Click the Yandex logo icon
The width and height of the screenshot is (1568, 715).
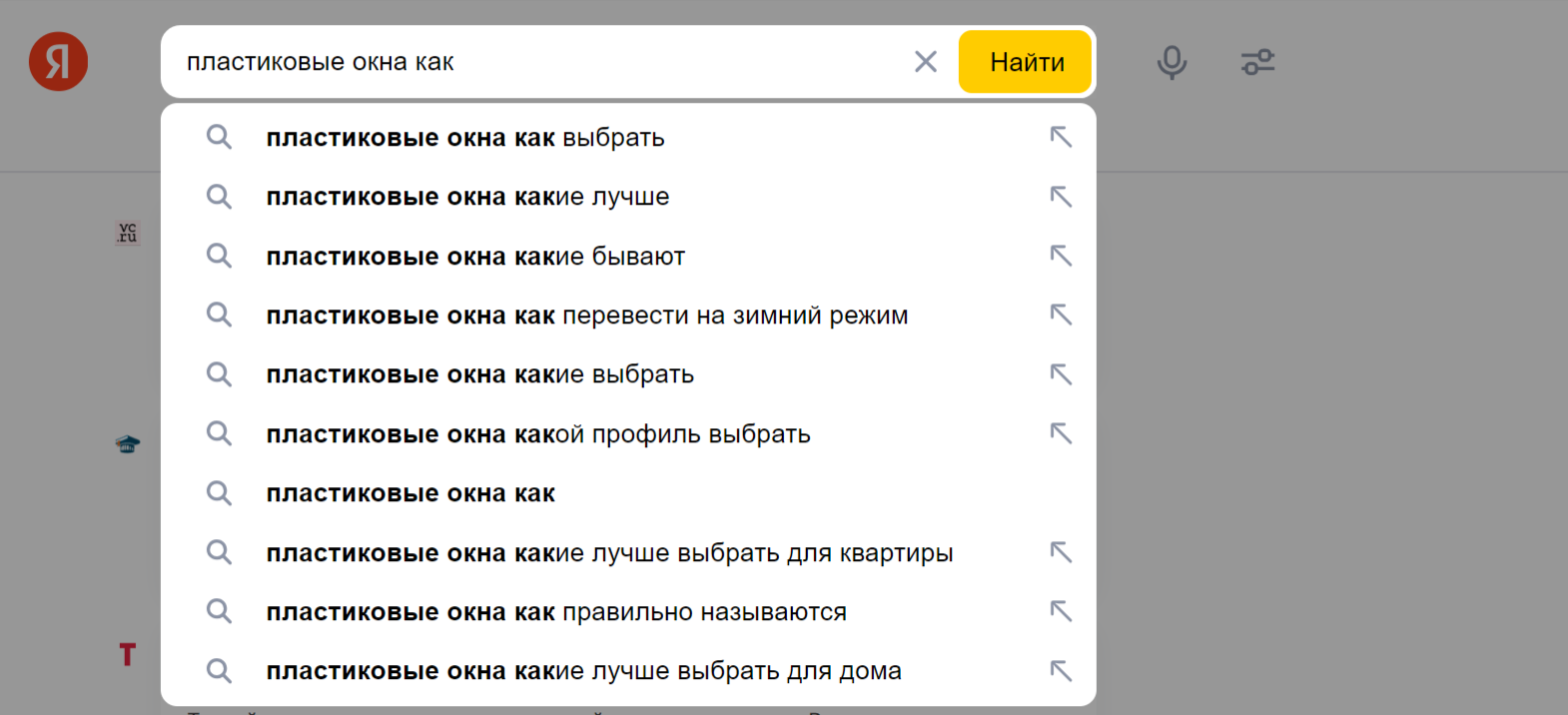[x=58, y=61]
